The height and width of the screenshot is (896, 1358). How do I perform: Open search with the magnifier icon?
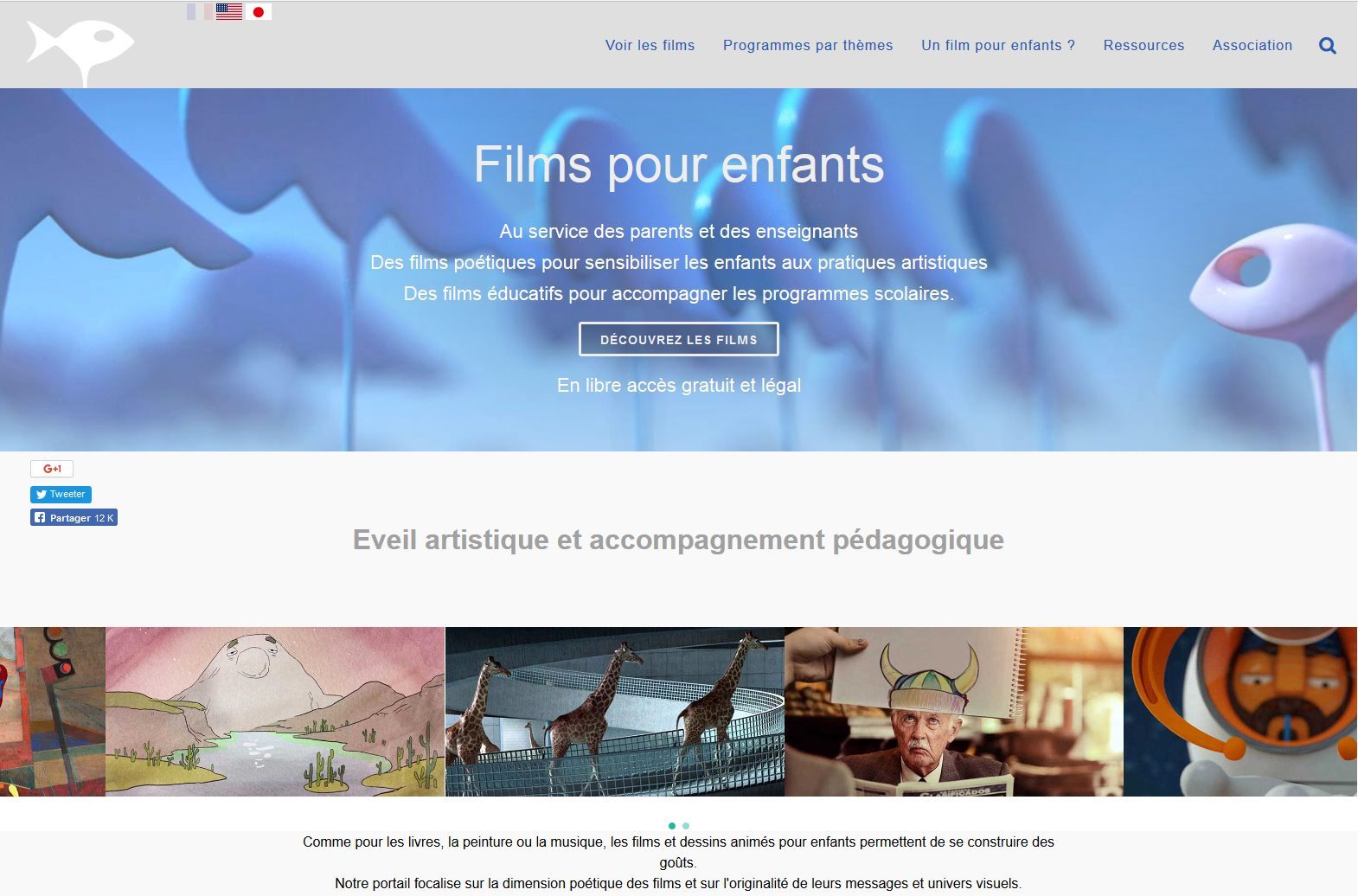point(1328,46)
